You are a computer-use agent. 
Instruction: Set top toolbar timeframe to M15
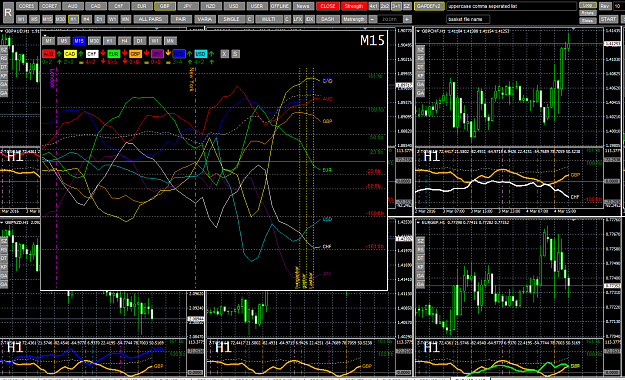coord(47,19)
